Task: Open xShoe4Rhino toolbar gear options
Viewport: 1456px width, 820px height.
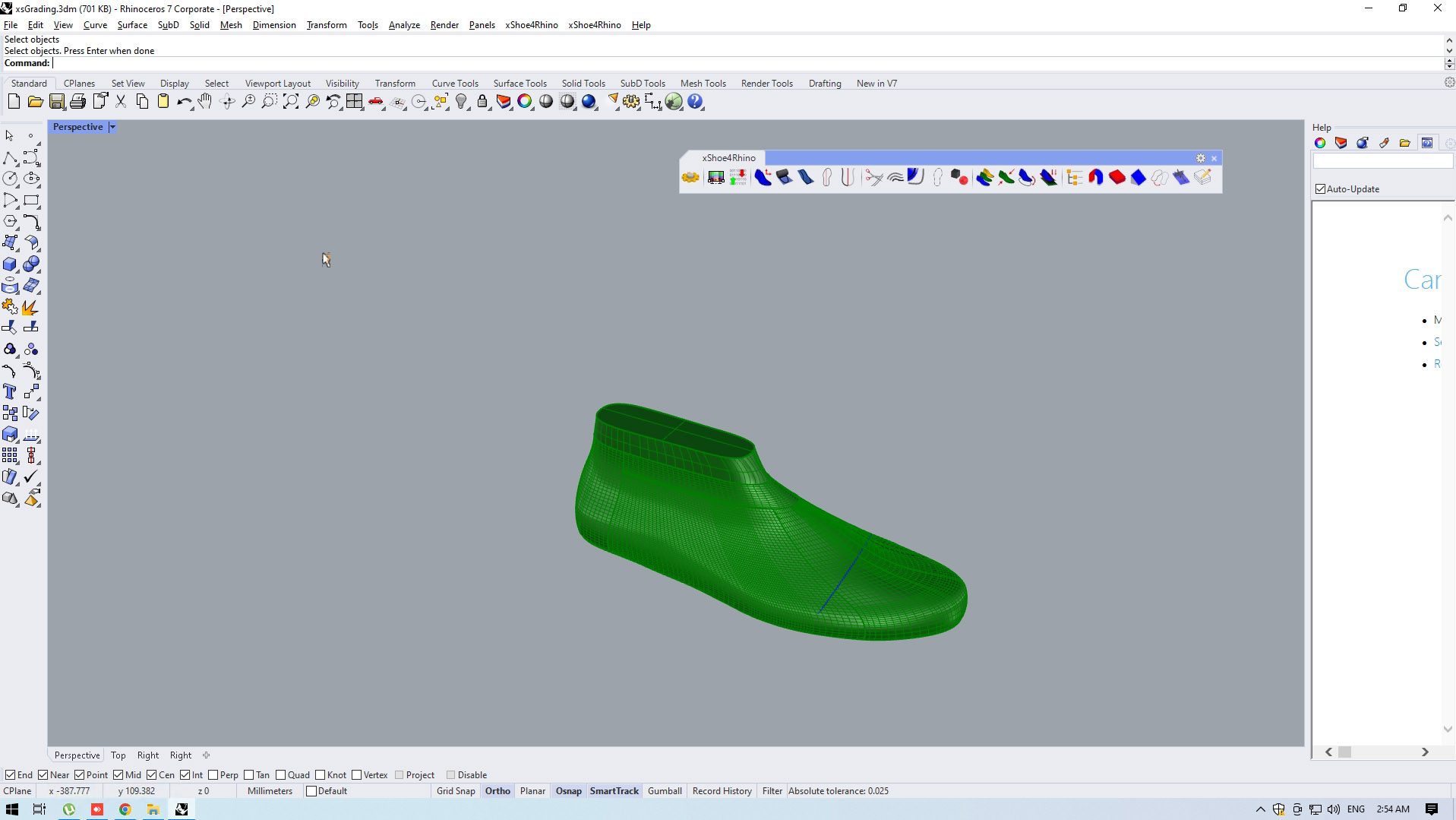Action: click(1201, 158)
